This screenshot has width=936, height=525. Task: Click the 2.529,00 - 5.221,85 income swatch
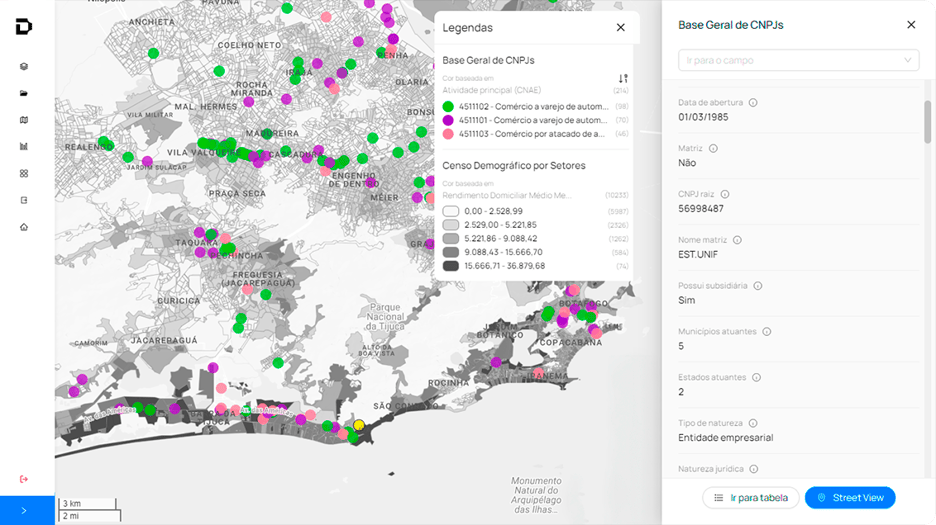451,225
